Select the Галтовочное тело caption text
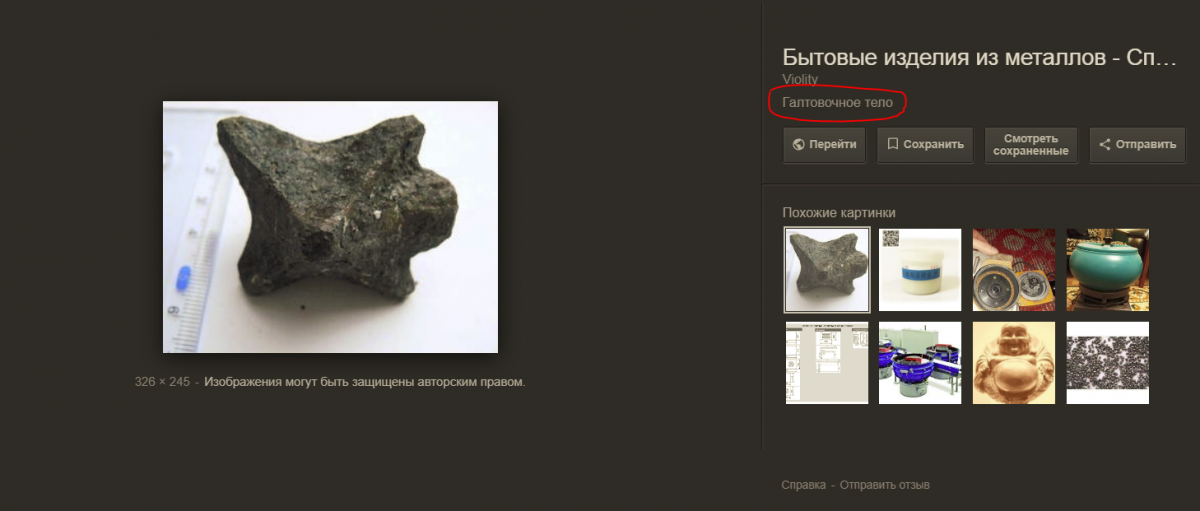This screenshot has height=511, width=1200. coord(838,102)
